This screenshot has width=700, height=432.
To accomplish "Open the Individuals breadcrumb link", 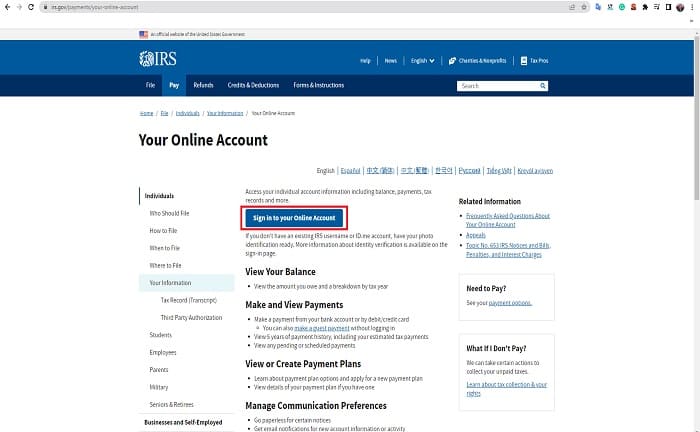I will pyautogui.click(x=188, y=113).
